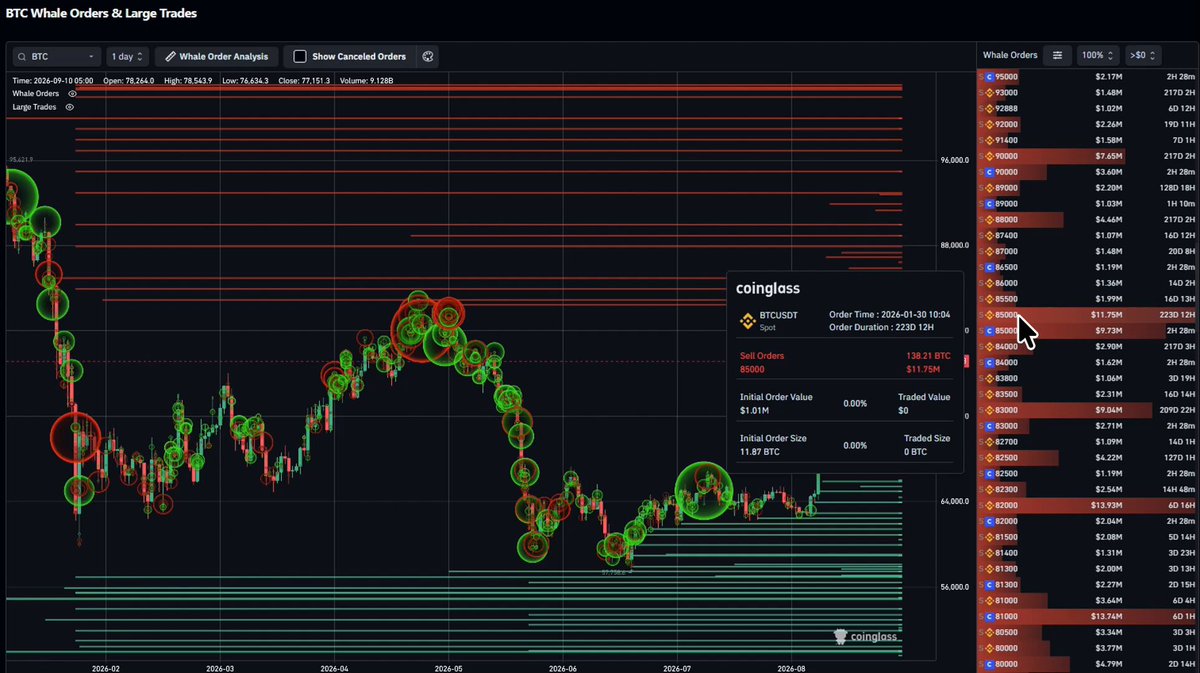This screenshot has height=673, width=1200.
Task: Select the $2.90M order at 84000
Action: (x=1088, y=346)
